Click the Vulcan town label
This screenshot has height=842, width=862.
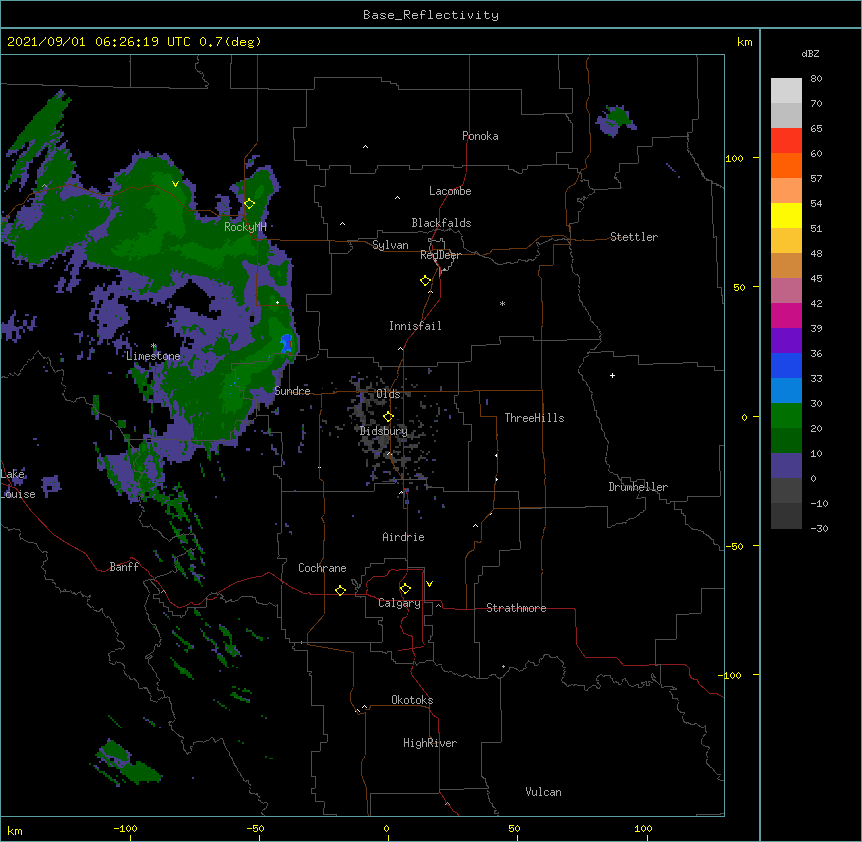coord(543,792)
